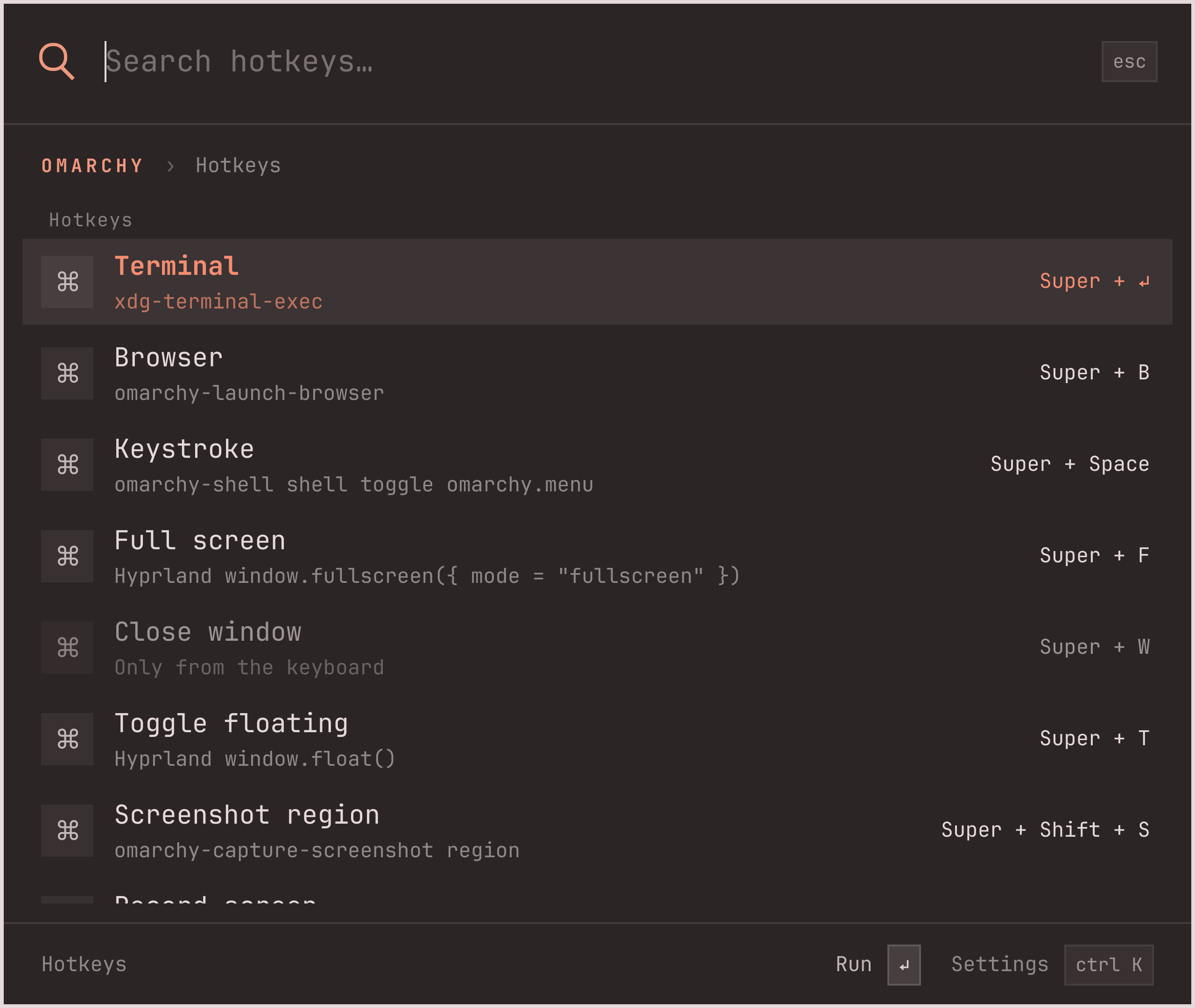Click the Only from the keyboard description
This screenshot has width=1195, height=1008.
[249, 667]
